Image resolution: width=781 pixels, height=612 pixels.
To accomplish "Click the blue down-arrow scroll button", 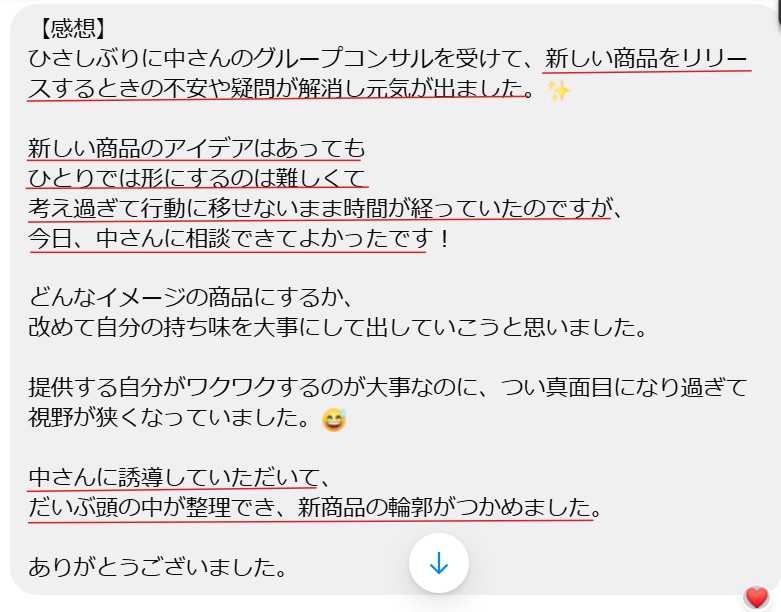I will click(x=438, y=563).
